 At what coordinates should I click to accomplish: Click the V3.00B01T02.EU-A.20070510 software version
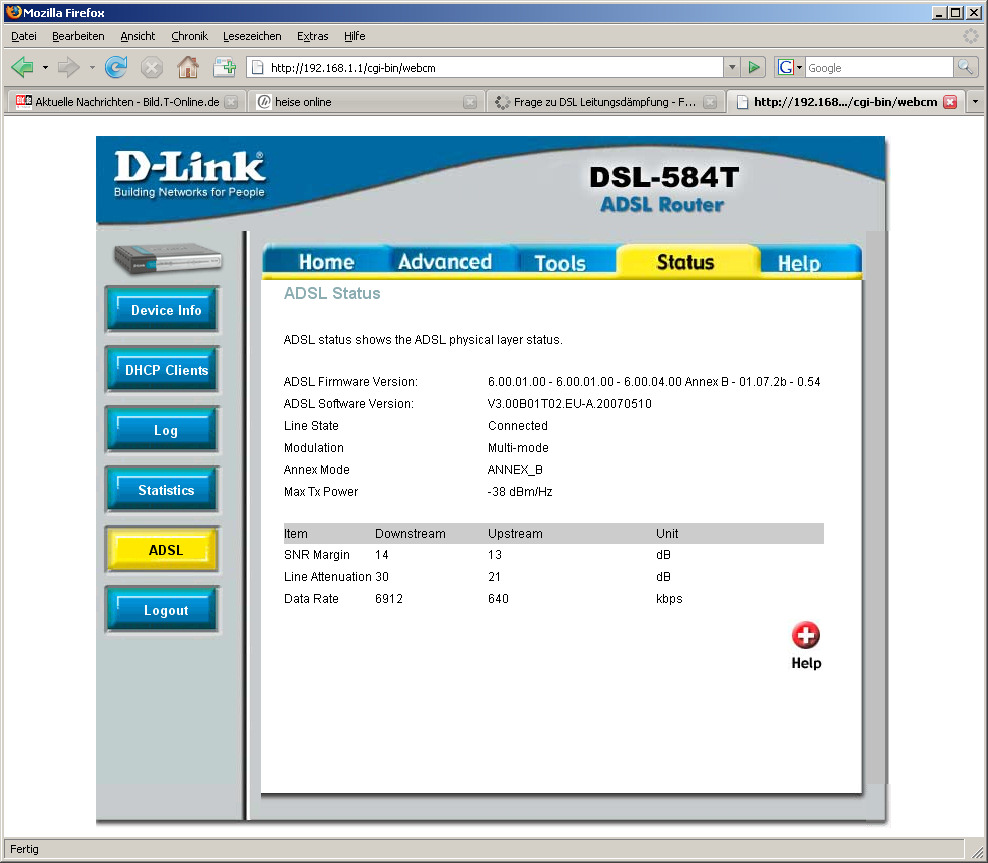coord(570,403)
